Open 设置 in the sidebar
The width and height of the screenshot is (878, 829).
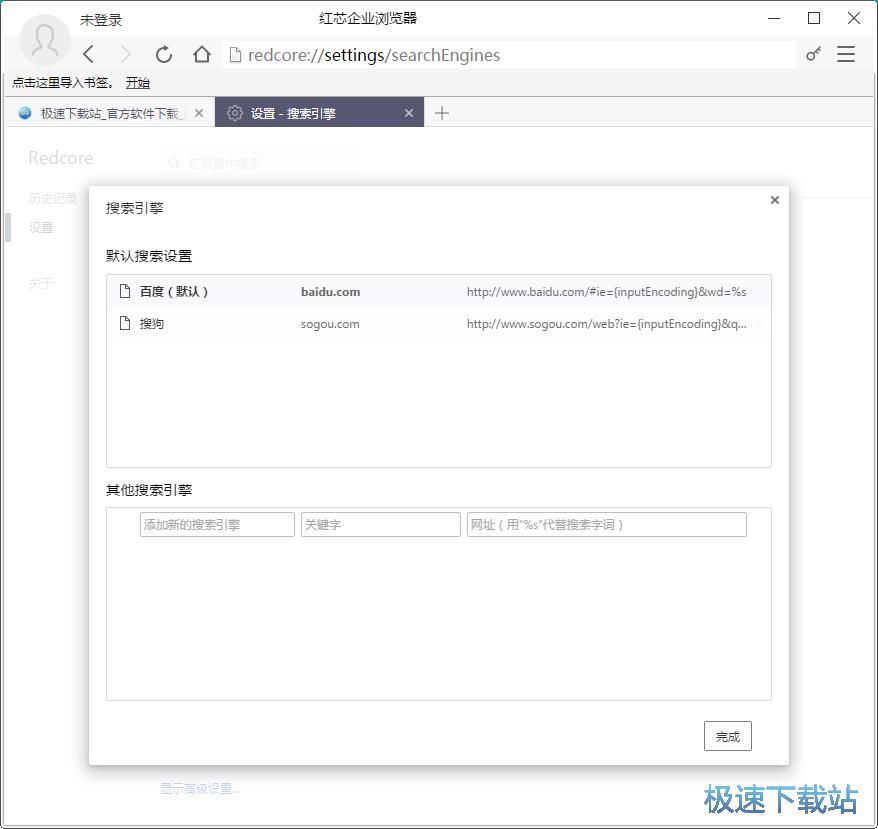pos(41,227)
